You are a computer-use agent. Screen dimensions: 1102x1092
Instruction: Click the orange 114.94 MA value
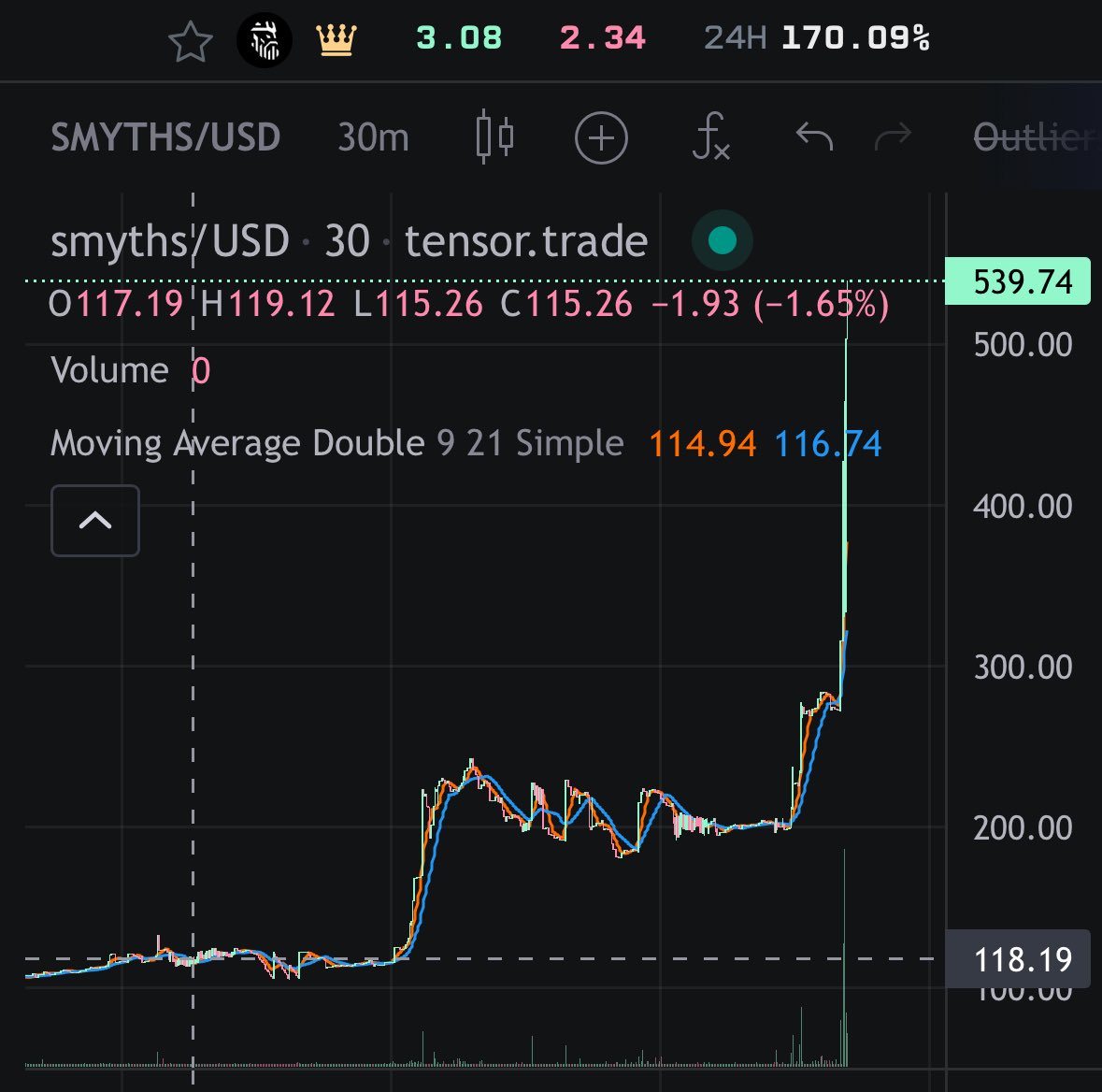click(x=702, y=444)
